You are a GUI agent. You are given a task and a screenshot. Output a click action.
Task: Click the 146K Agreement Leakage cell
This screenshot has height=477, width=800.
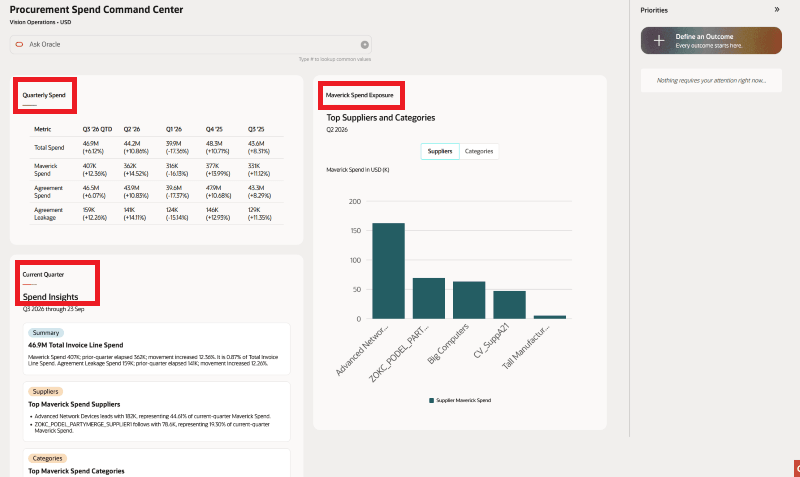[x=218, y=214]
